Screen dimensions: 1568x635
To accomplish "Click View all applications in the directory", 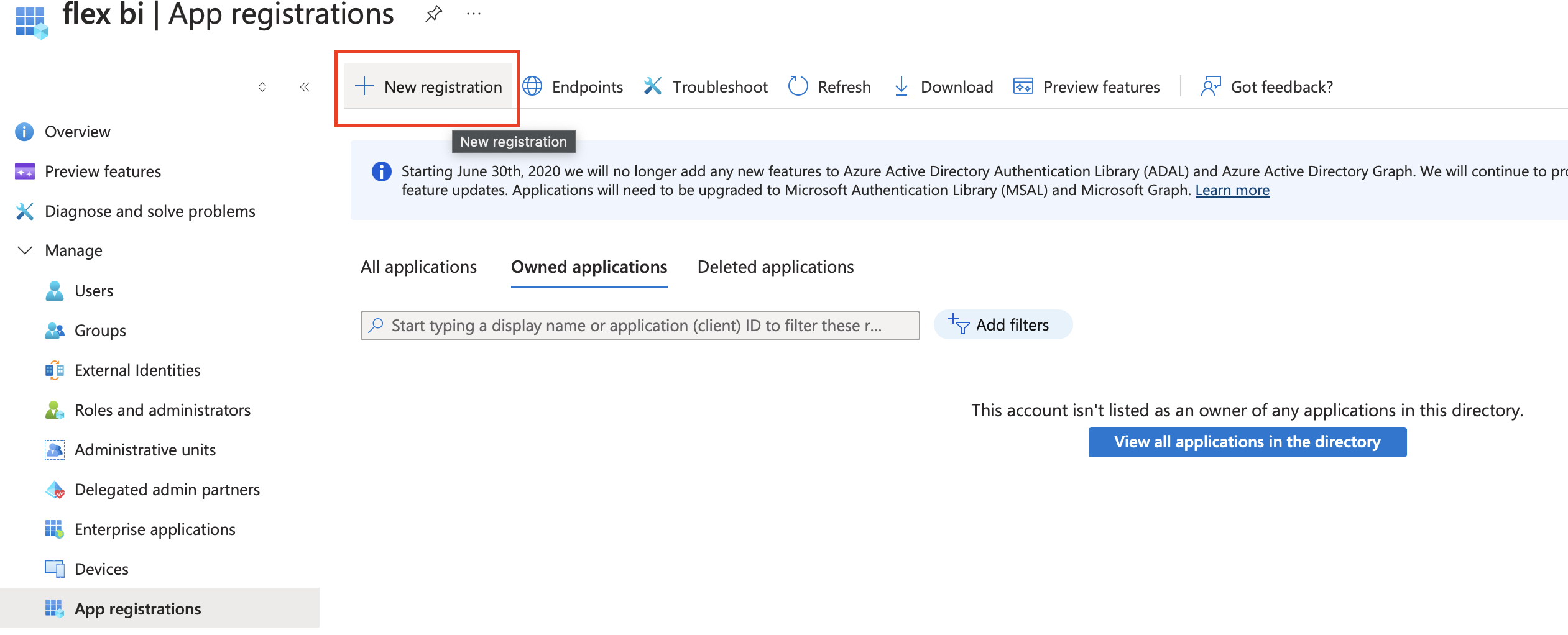I will point(1247,442).
